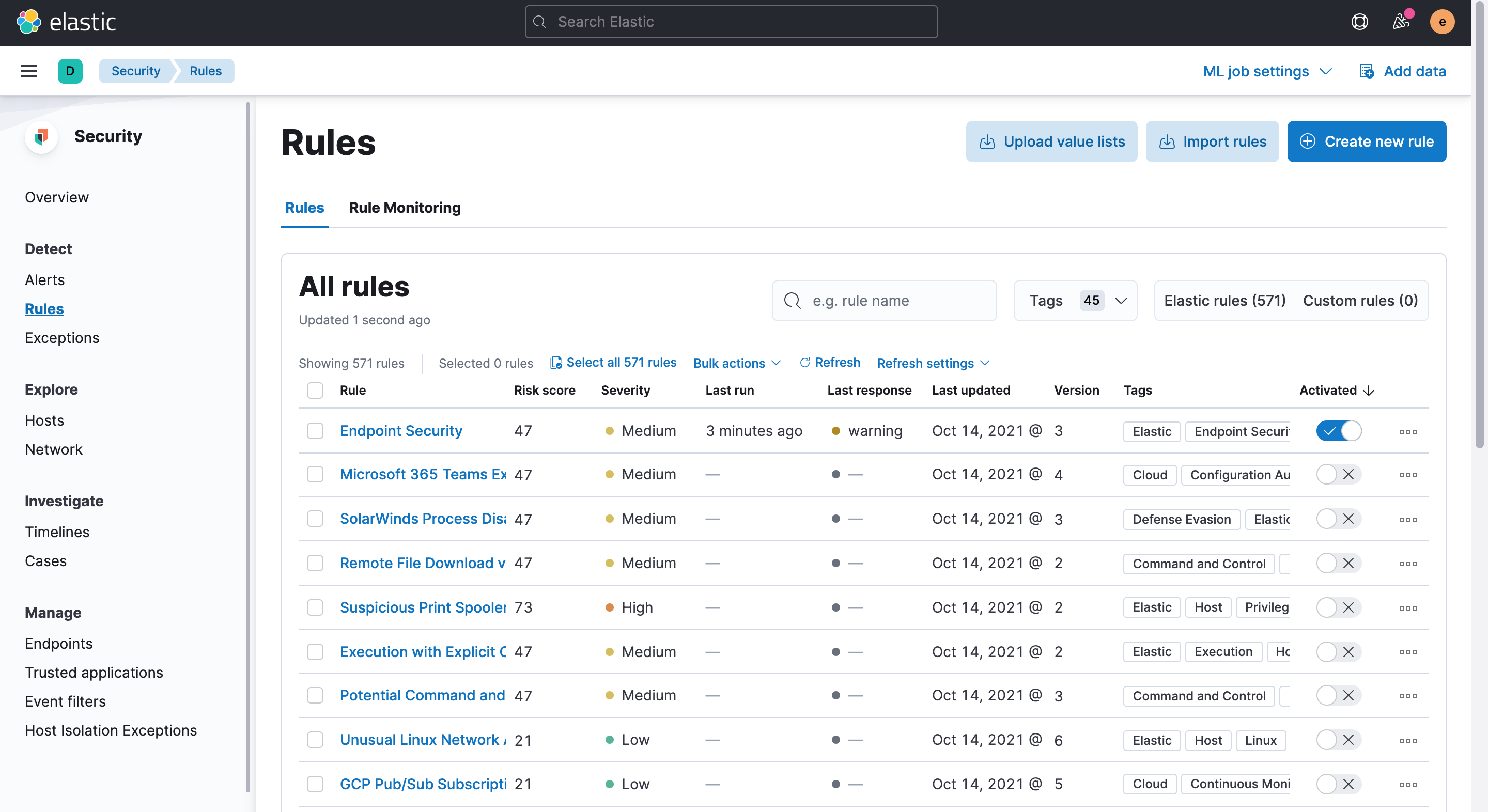Open the Bulk actions dropdown
The height and width of the screenshot is (812, 1488).
pyautogui.click(x=736, y=363)
